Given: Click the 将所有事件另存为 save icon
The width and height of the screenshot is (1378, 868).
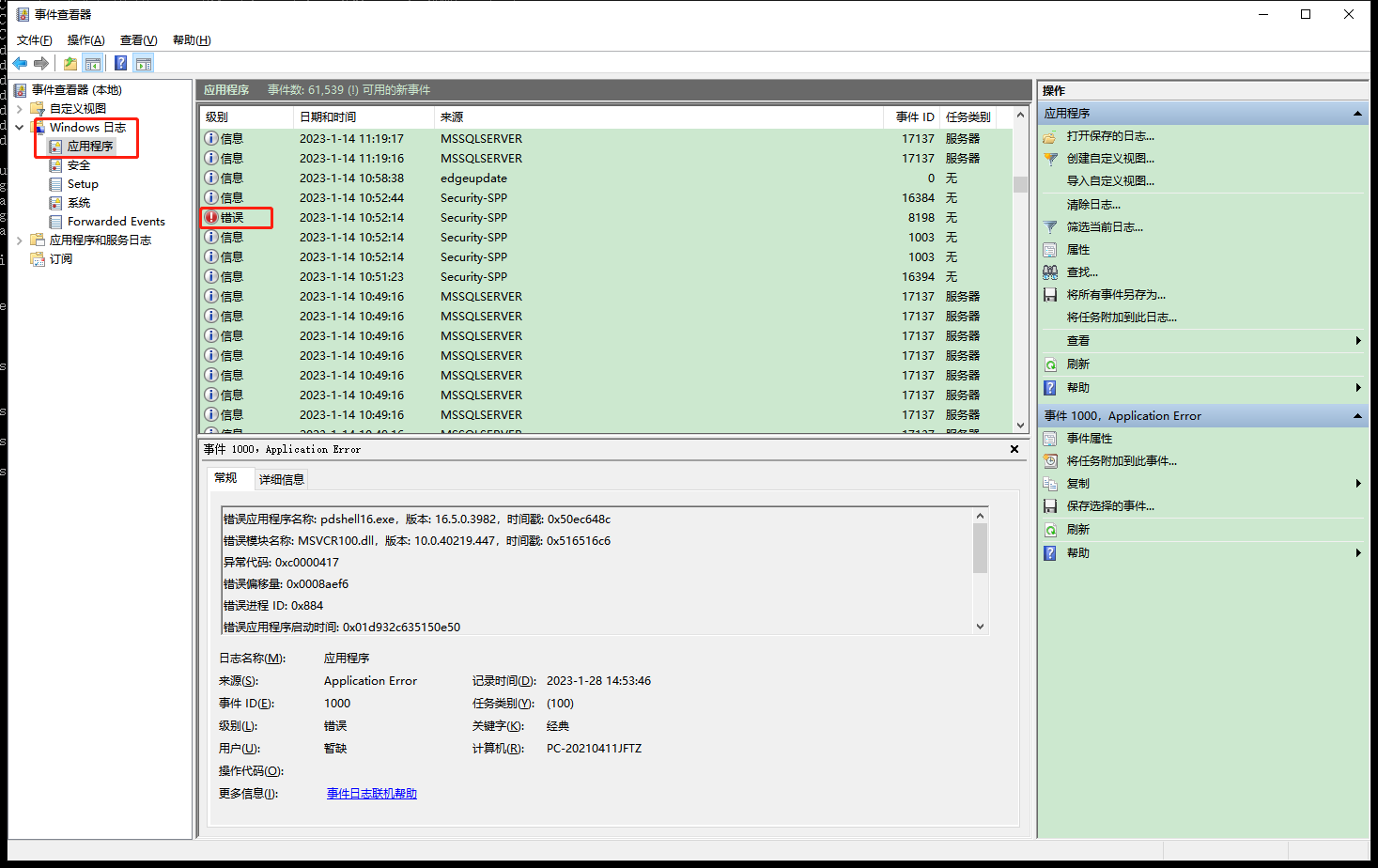Looking at the screenshot, I should 1050,295.
